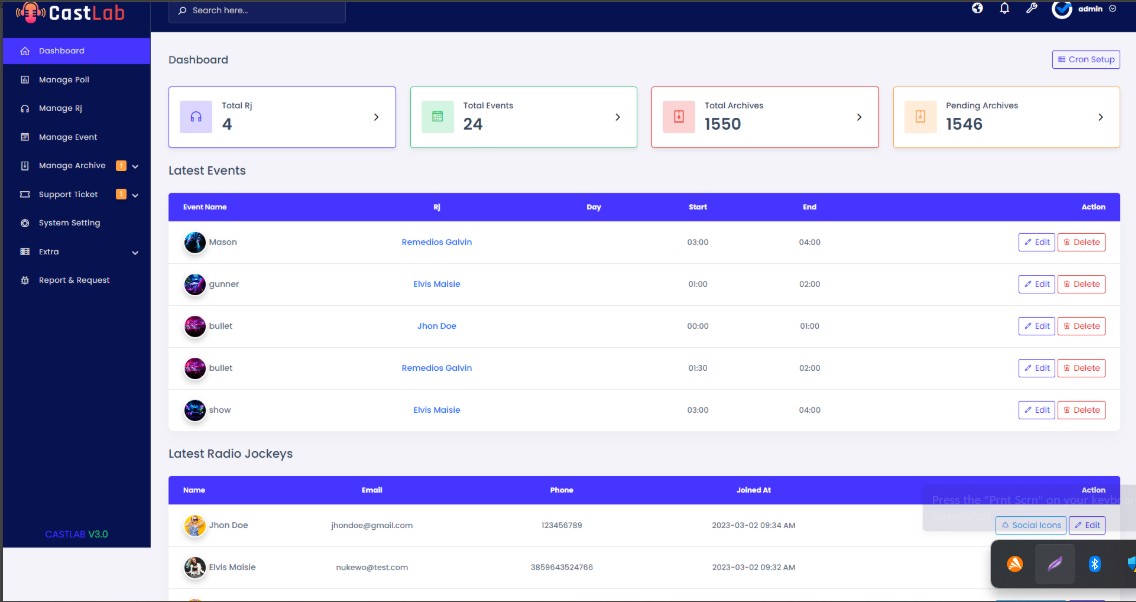Screen dimensions: 1136x602
Task: Click the Total Archives icon
Action: [679, 117]
